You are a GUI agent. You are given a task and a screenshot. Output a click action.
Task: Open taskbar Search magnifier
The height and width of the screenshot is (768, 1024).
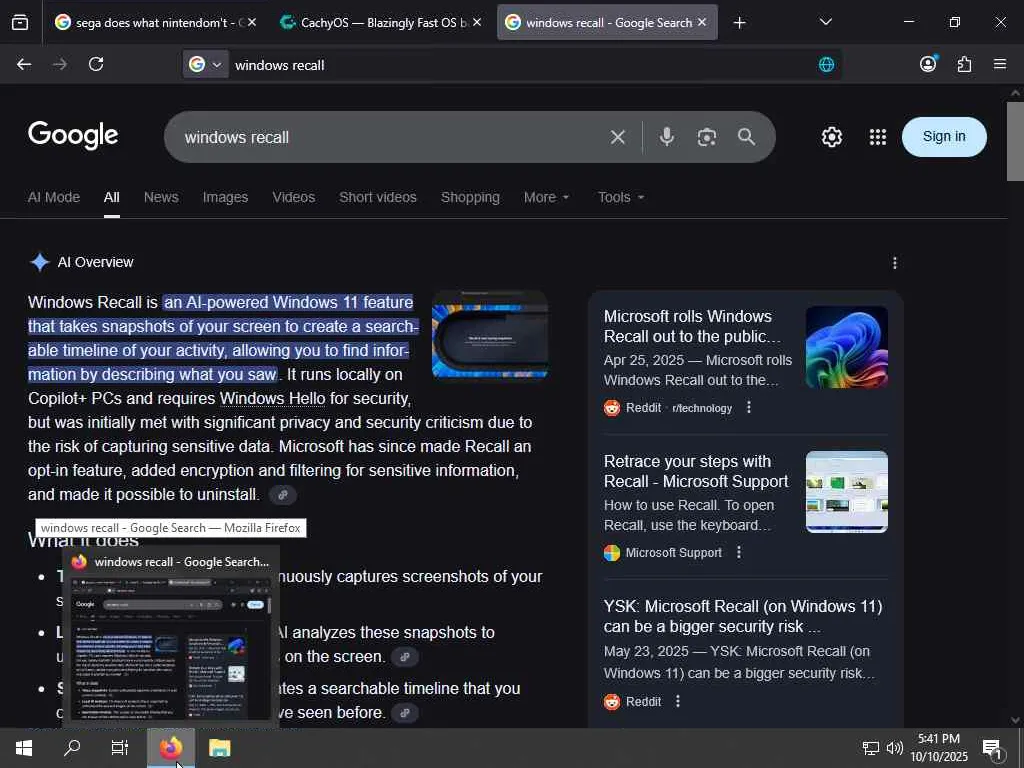(x=72, y=748)
